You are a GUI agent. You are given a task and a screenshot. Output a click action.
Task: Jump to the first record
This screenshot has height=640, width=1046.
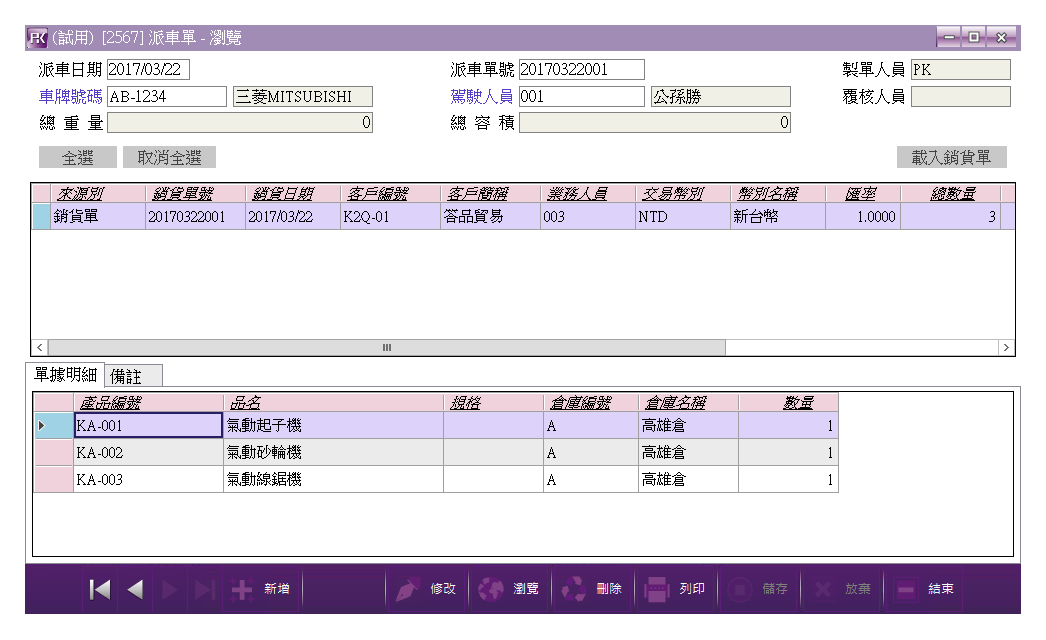coord(100,590)
